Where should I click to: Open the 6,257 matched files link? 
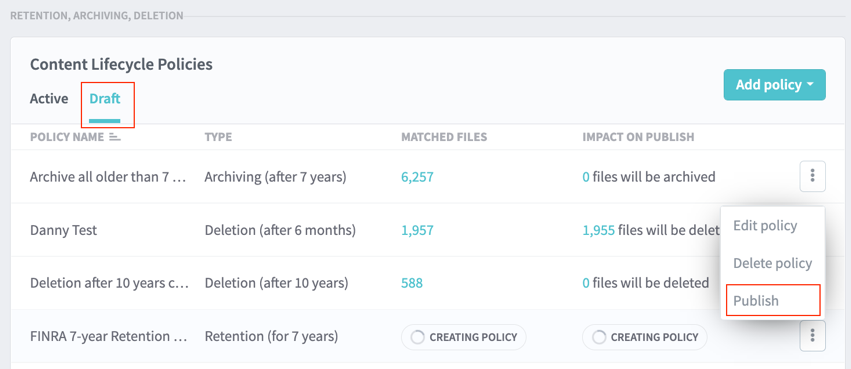[x=417, y=177]
